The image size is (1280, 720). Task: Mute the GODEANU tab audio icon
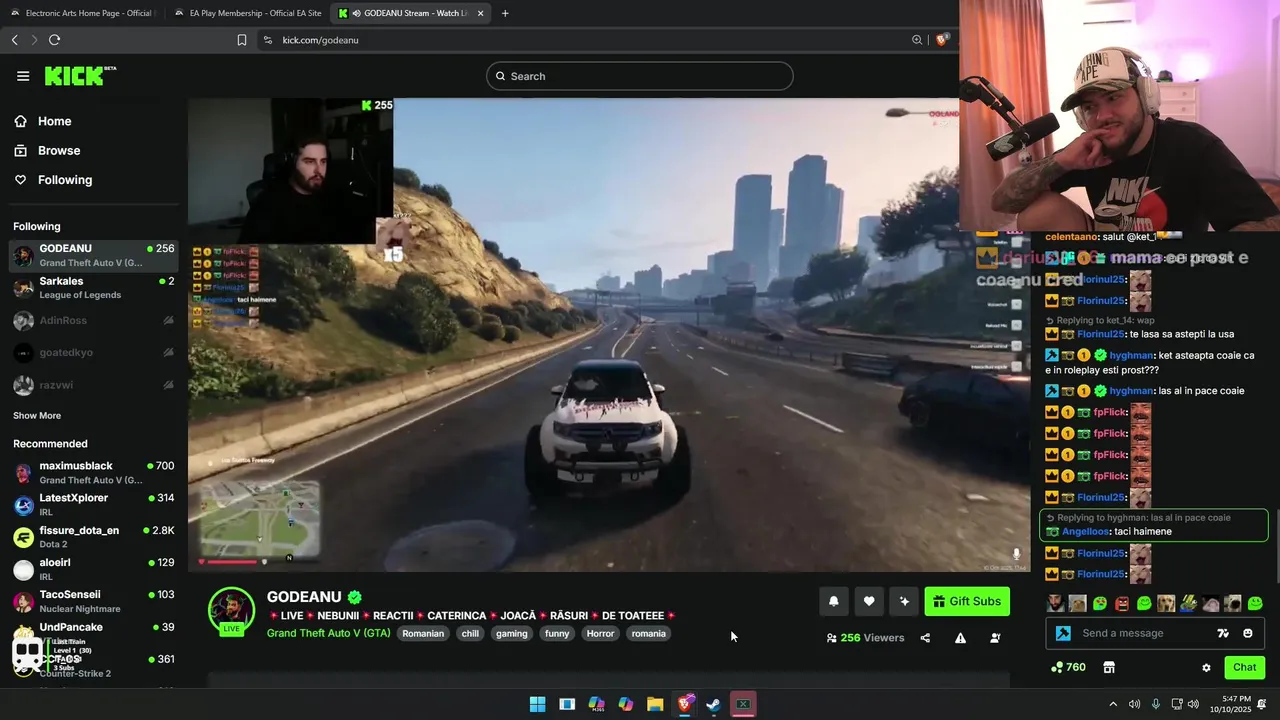tap(357, 13)
